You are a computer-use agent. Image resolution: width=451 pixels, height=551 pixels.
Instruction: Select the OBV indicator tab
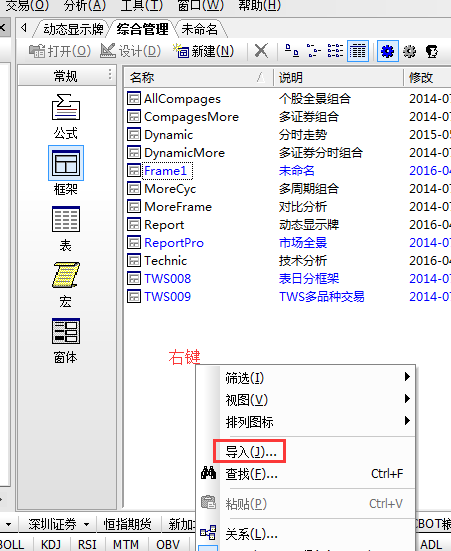point(168,544)
